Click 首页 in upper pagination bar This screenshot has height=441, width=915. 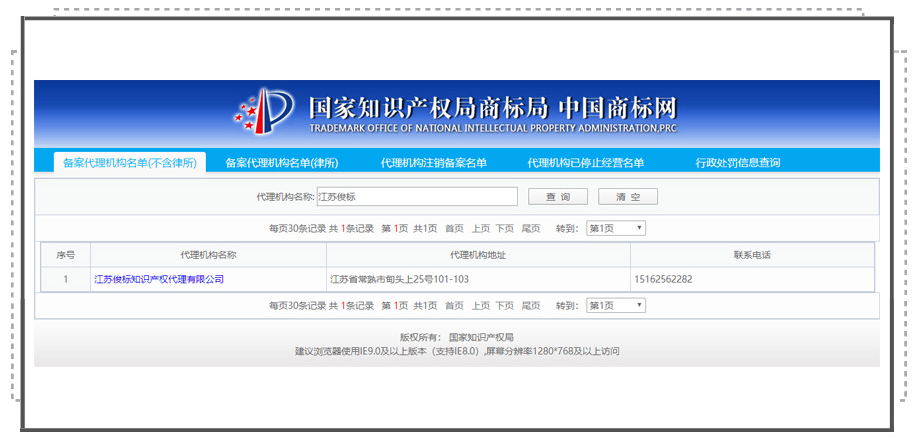(x=454, y=229)
